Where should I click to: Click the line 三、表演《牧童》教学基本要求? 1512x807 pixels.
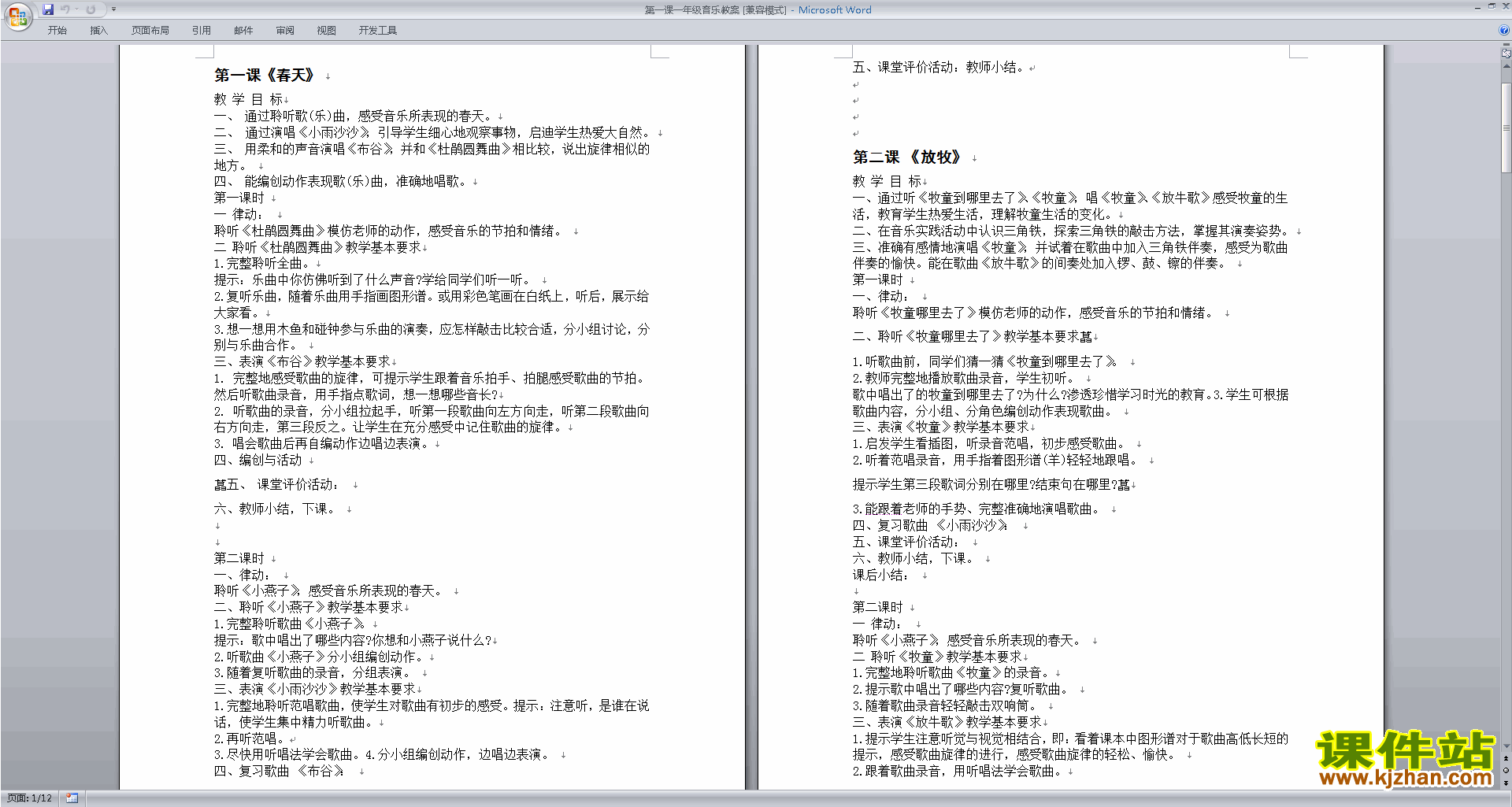(941, 427)
